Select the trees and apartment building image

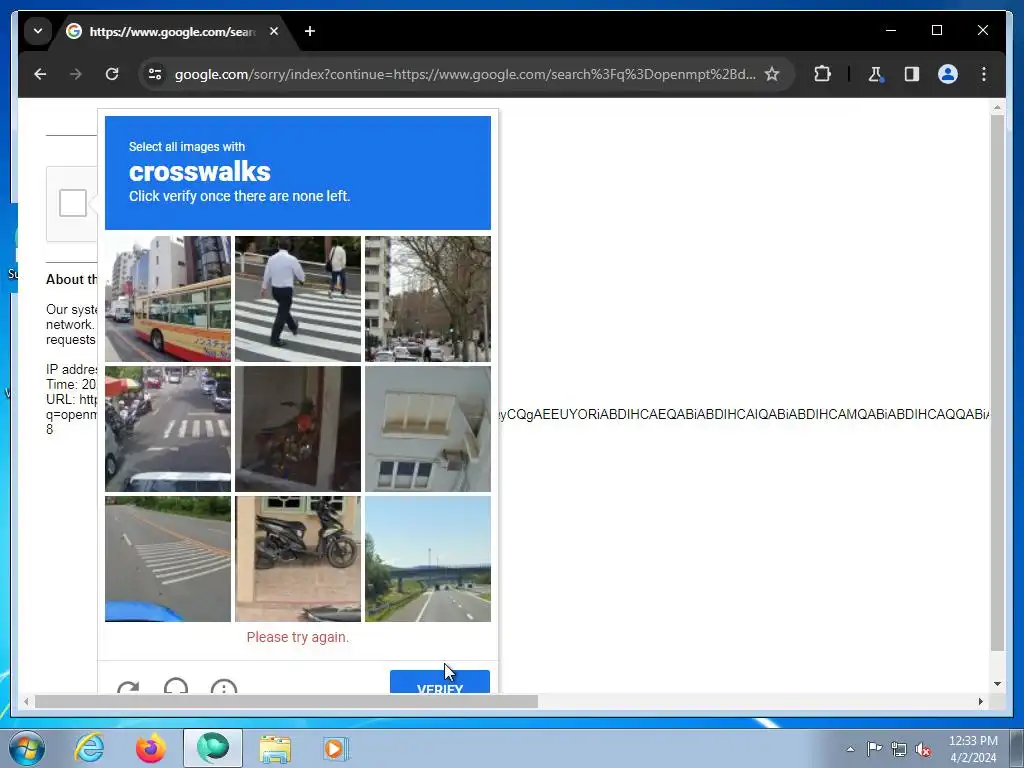tap(428, 299)
